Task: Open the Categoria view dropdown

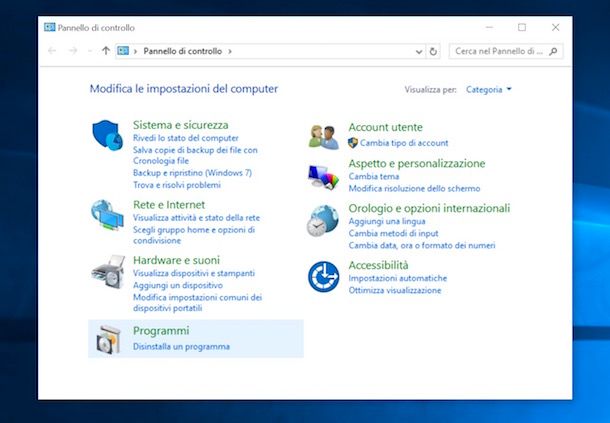Action: pyautogui.click(x=489, y=90)
